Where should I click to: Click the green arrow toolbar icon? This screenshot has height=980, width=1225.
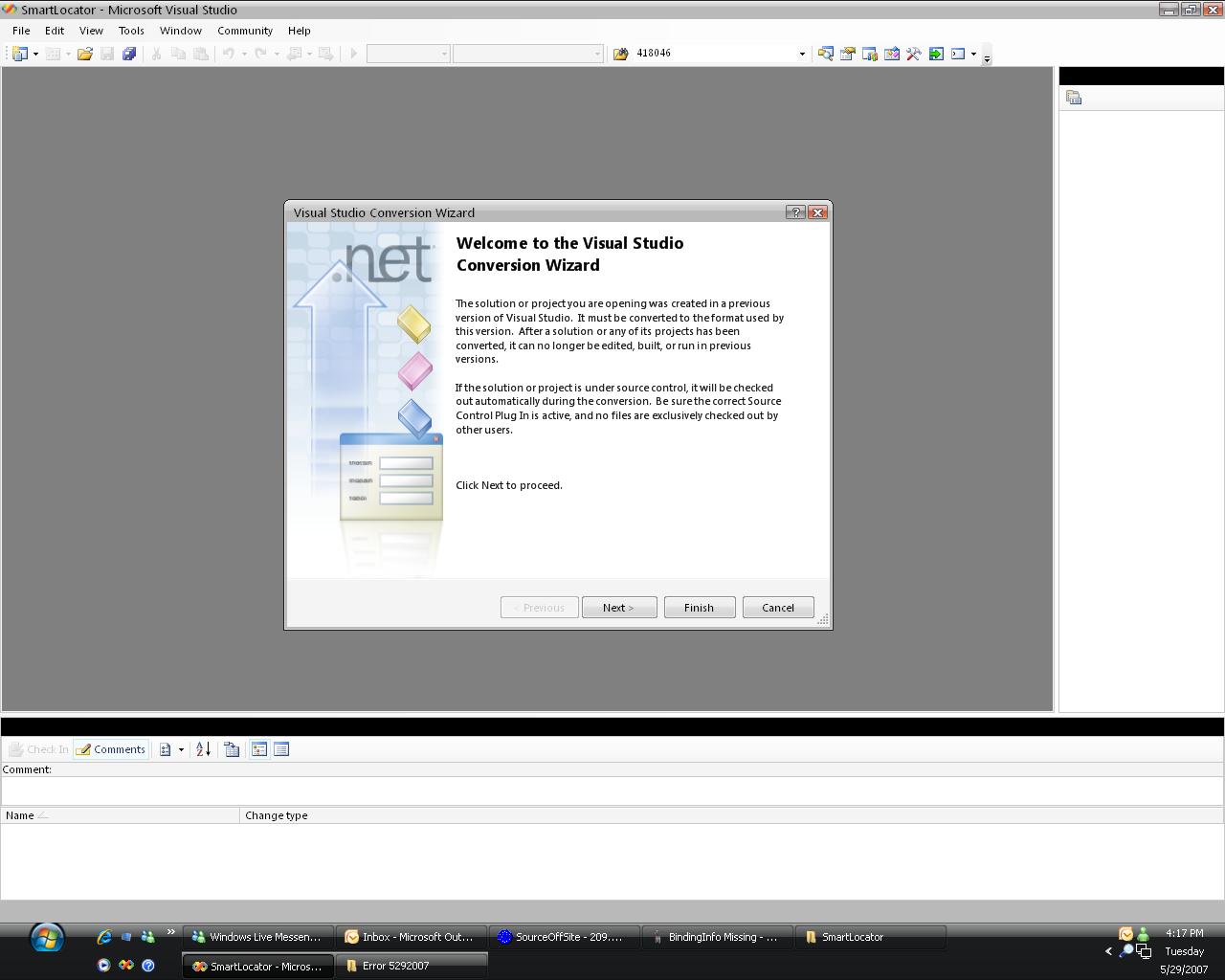click(936, 54)
